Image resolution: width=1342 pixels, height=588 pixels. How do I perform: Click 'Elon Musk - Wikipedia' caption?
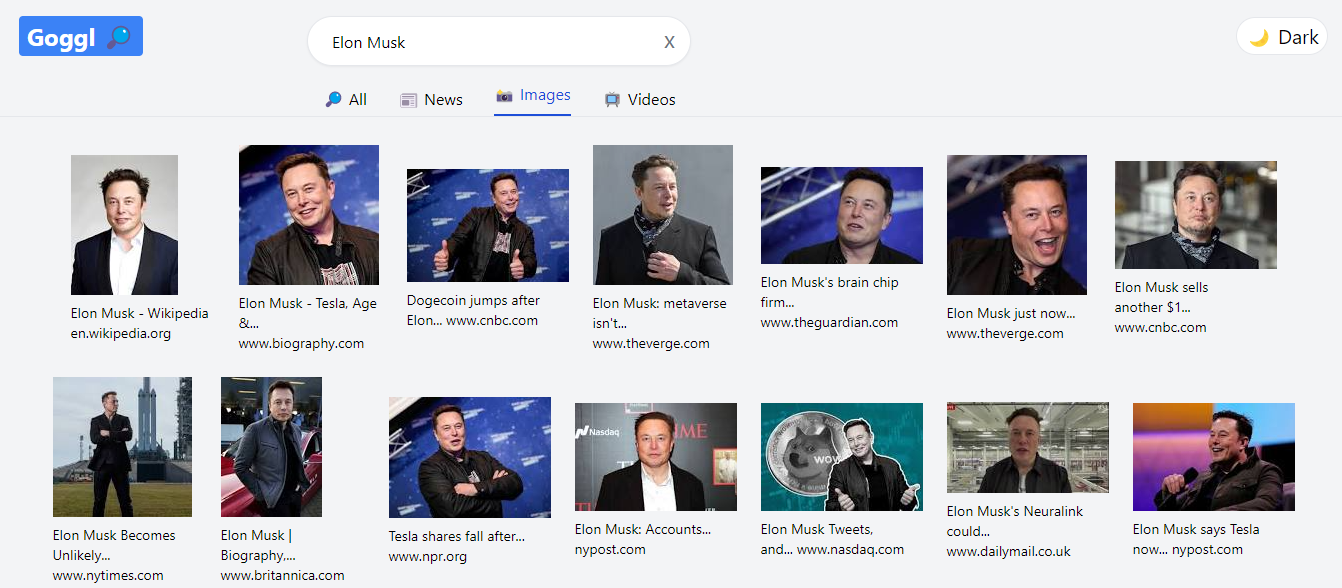click(x=140, y=313)
